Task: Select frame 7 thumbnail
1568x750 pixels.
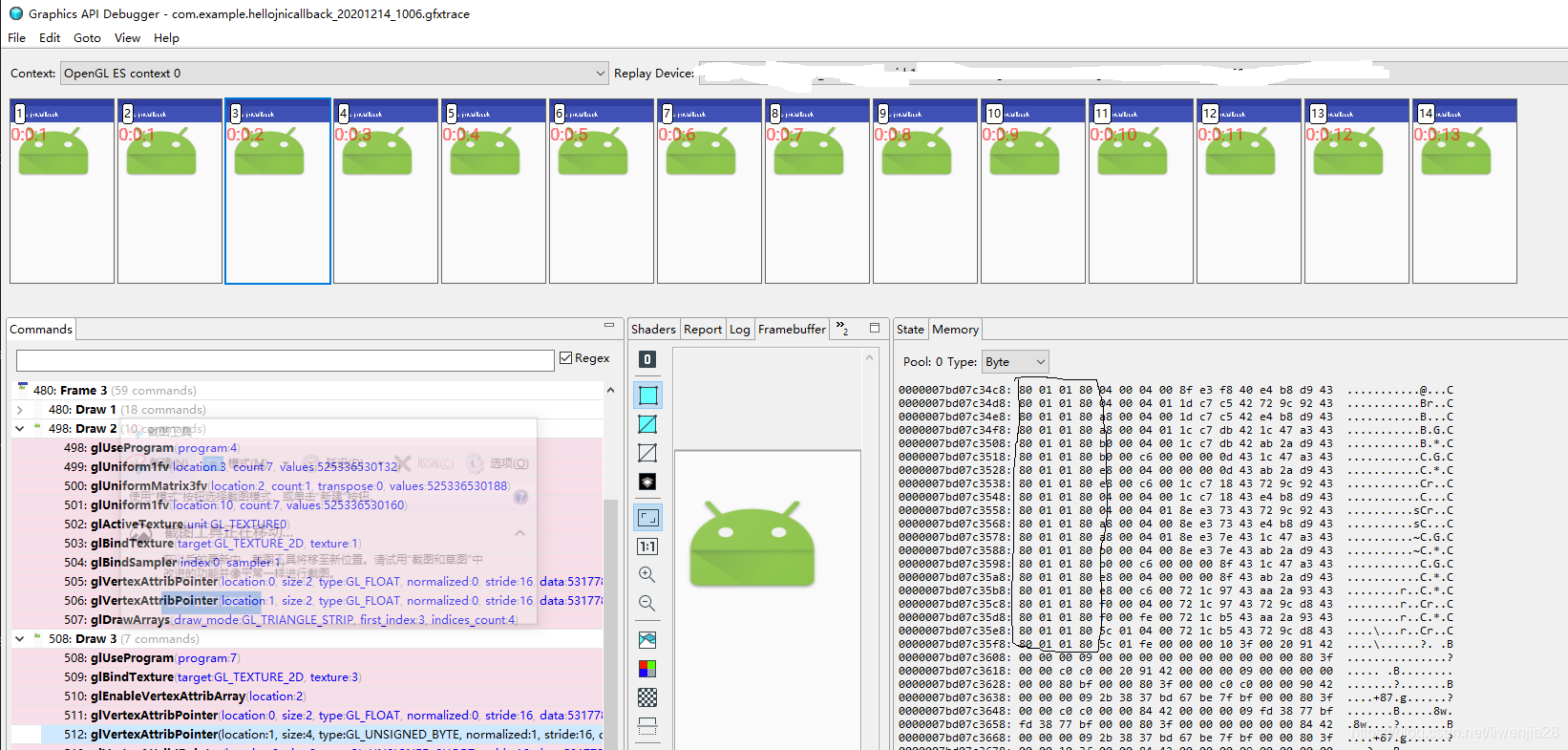Action: click(x=710, y=191)
